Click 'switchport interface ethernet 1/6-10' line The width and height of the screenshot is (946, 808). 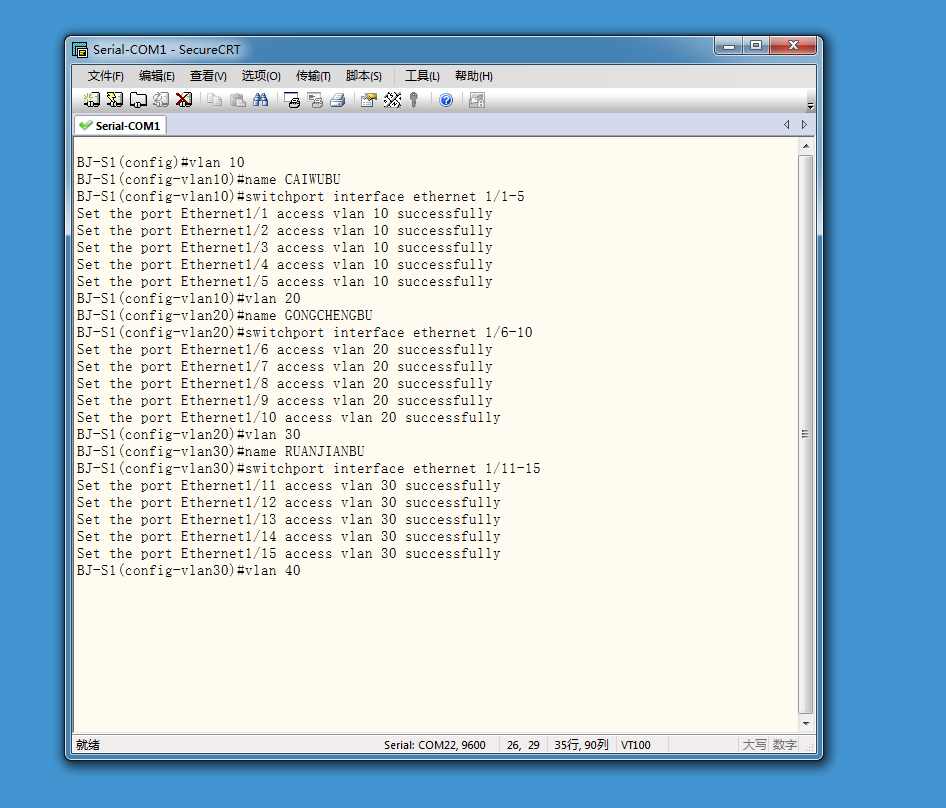click(x=305, y=332)
